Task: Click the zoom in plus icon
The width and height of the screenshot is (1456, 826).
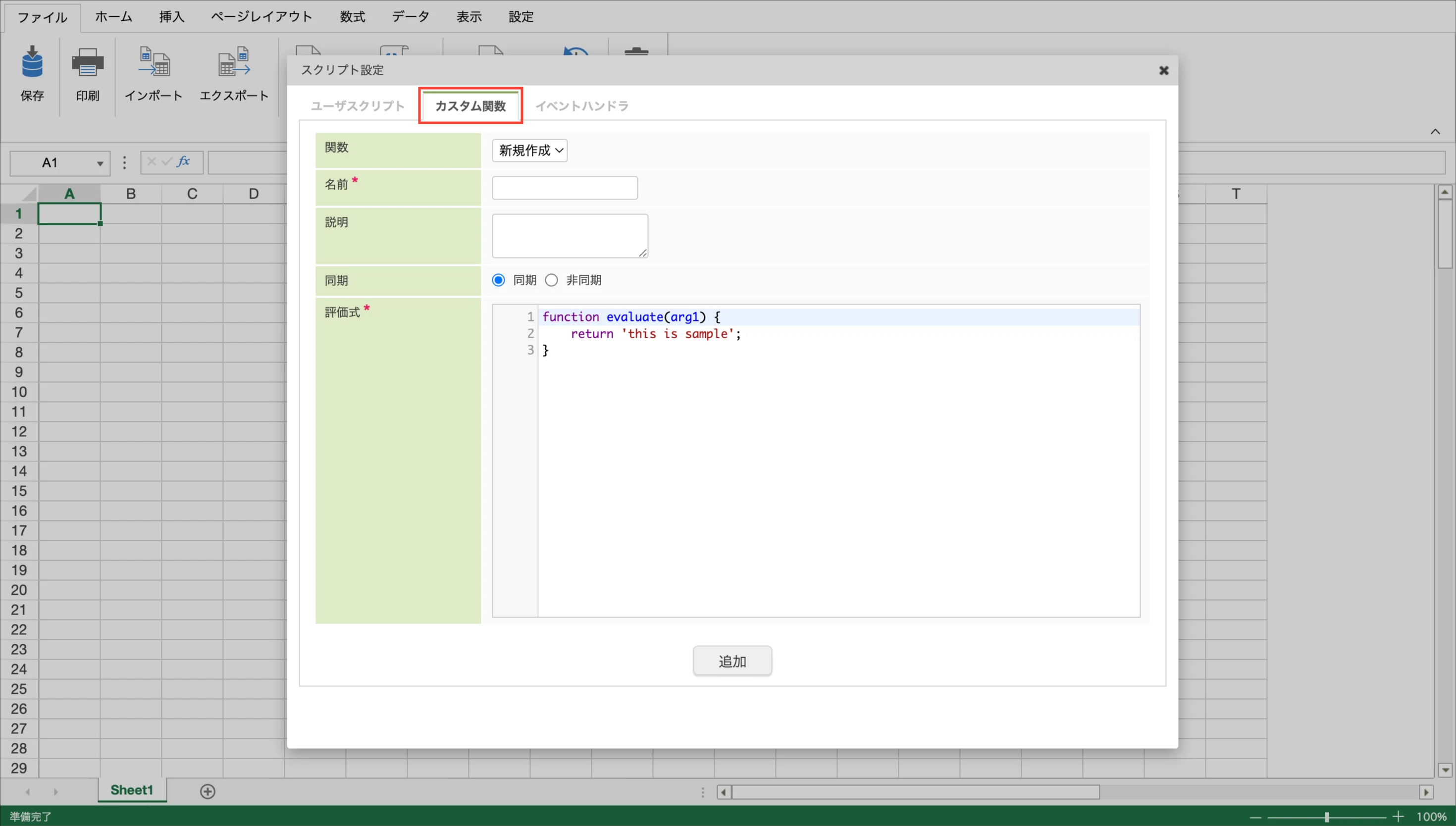Action: click(1398, 817)
